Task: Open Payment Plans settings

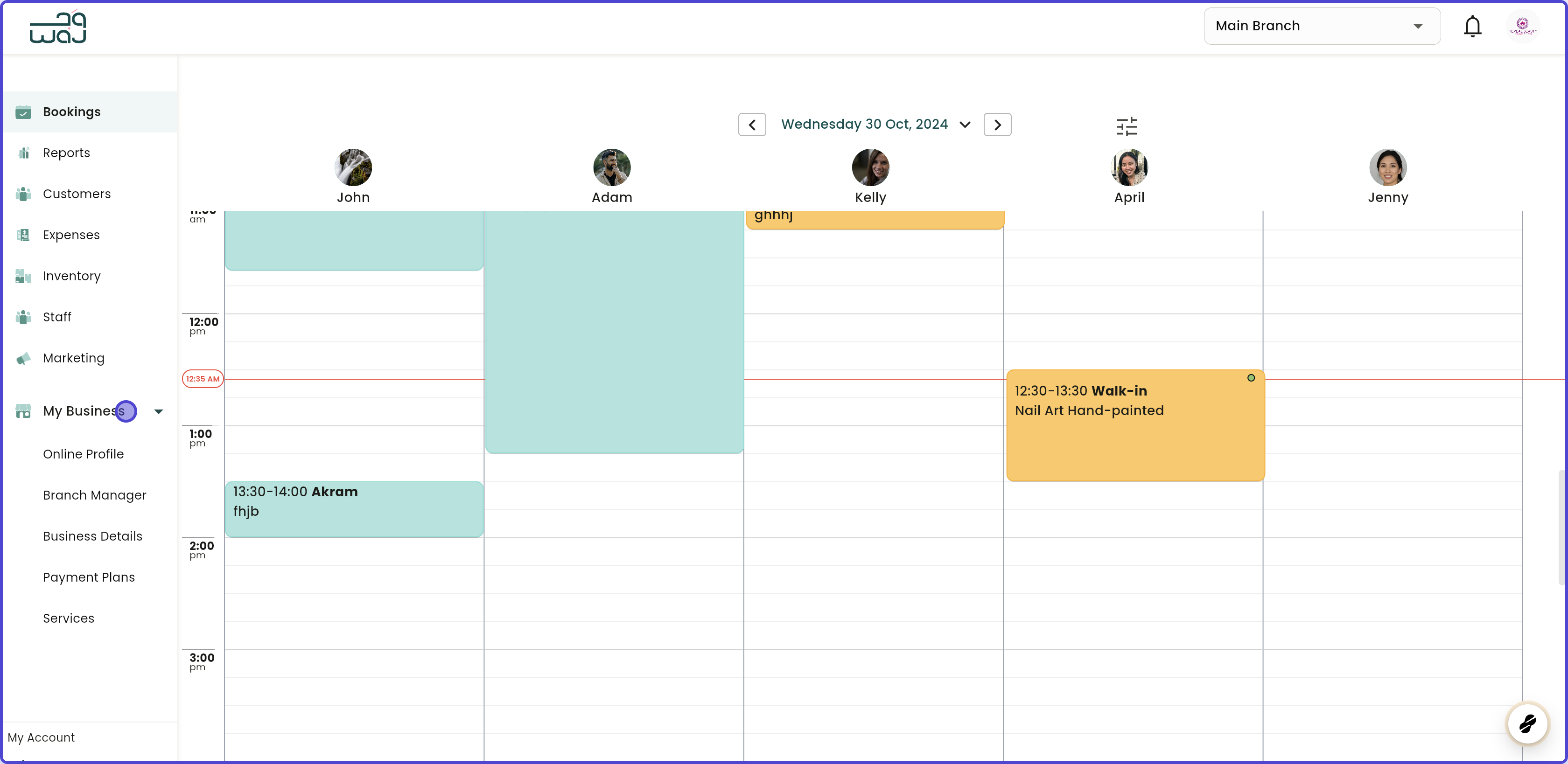Action: click(x=89, y=577)
